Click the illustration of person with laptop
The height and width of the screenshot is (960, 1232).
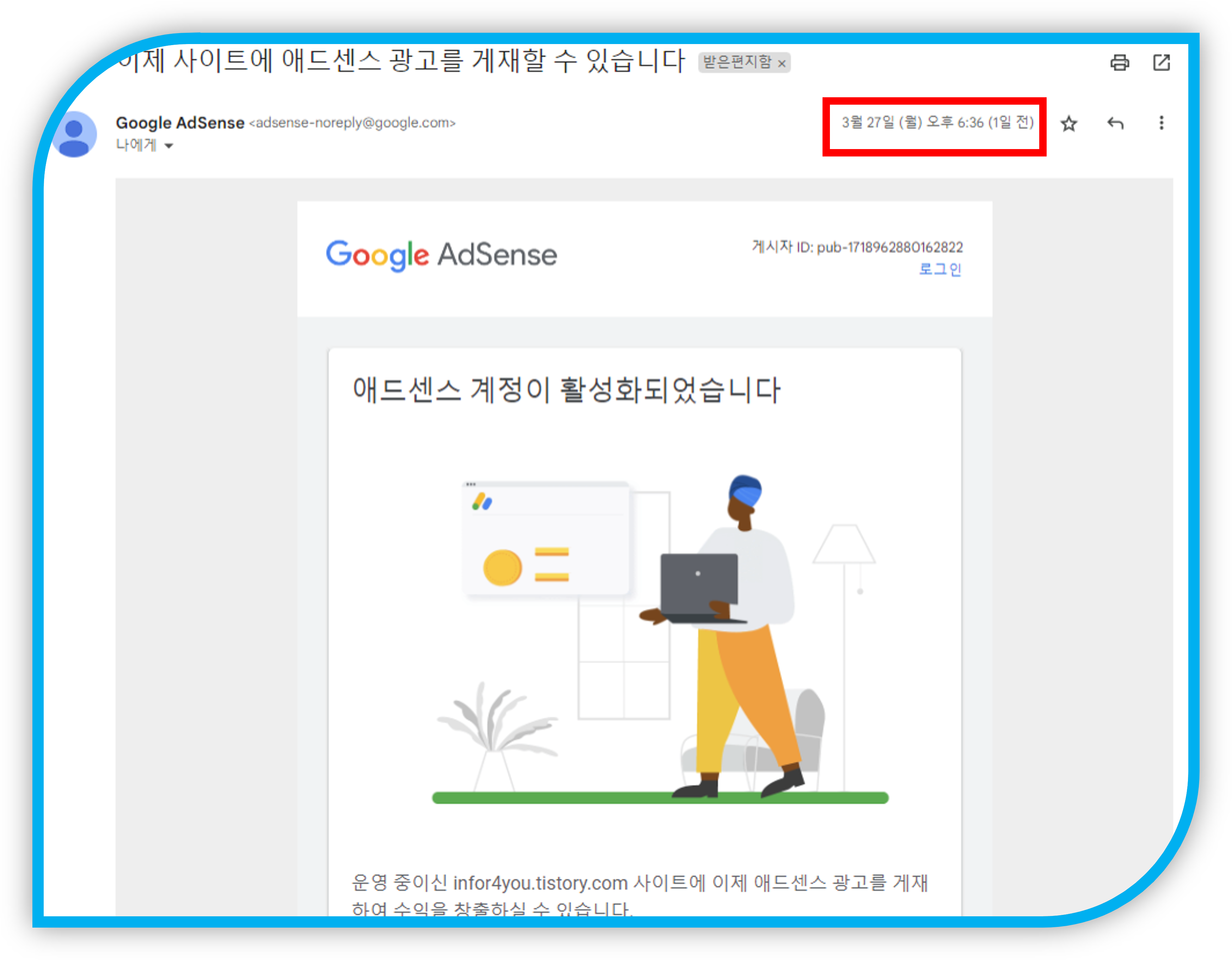click(660, 639)
